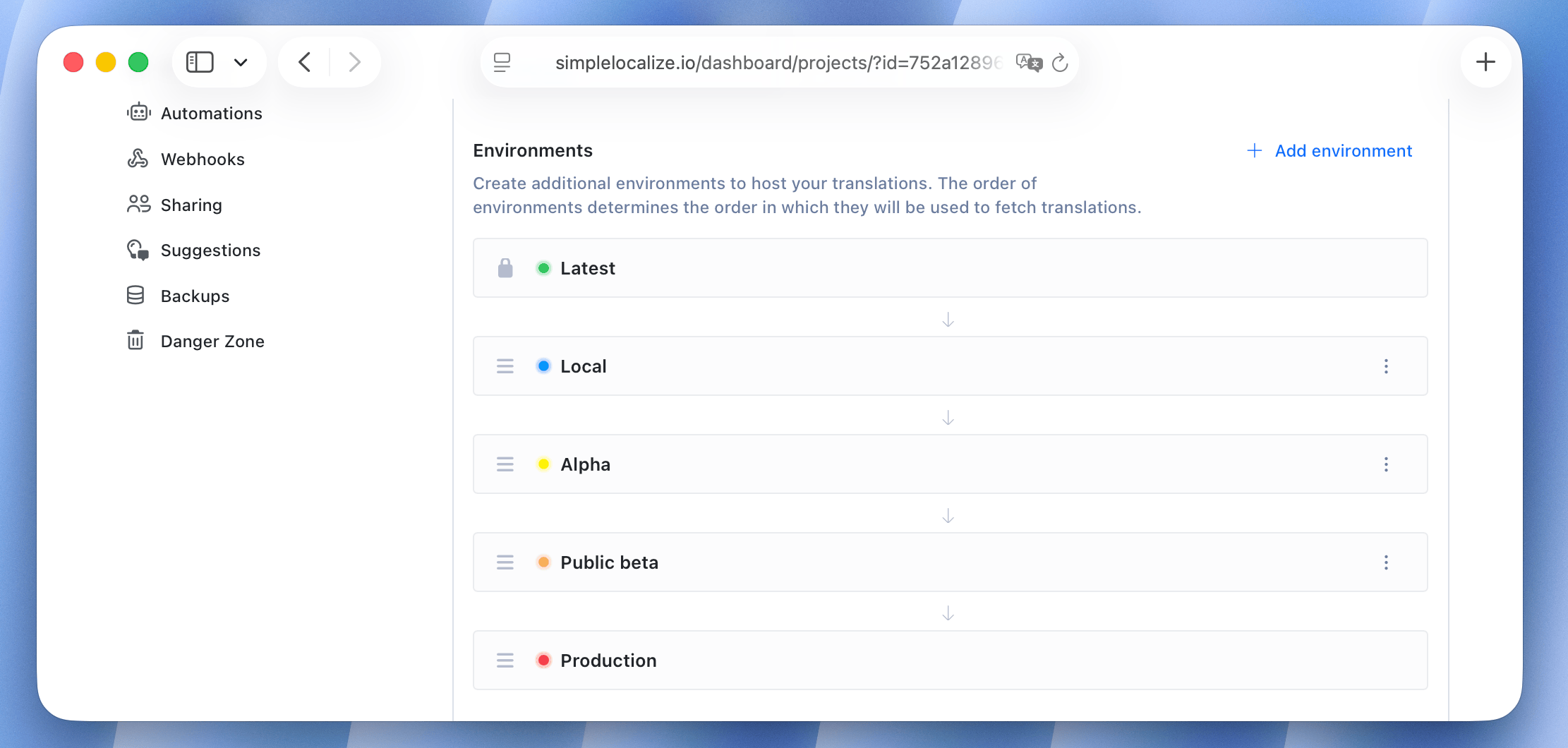Click the green status dot on Latest
The width and height of the screenshot is (1568, 748).
click(543, 267)
